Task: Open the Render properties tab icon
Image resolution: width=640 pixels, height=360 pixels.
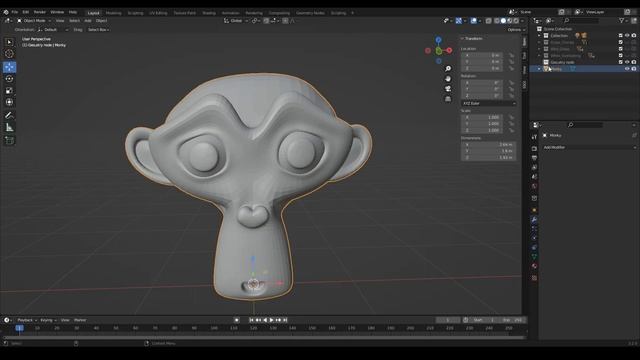Action: click(x=534, y=149)
